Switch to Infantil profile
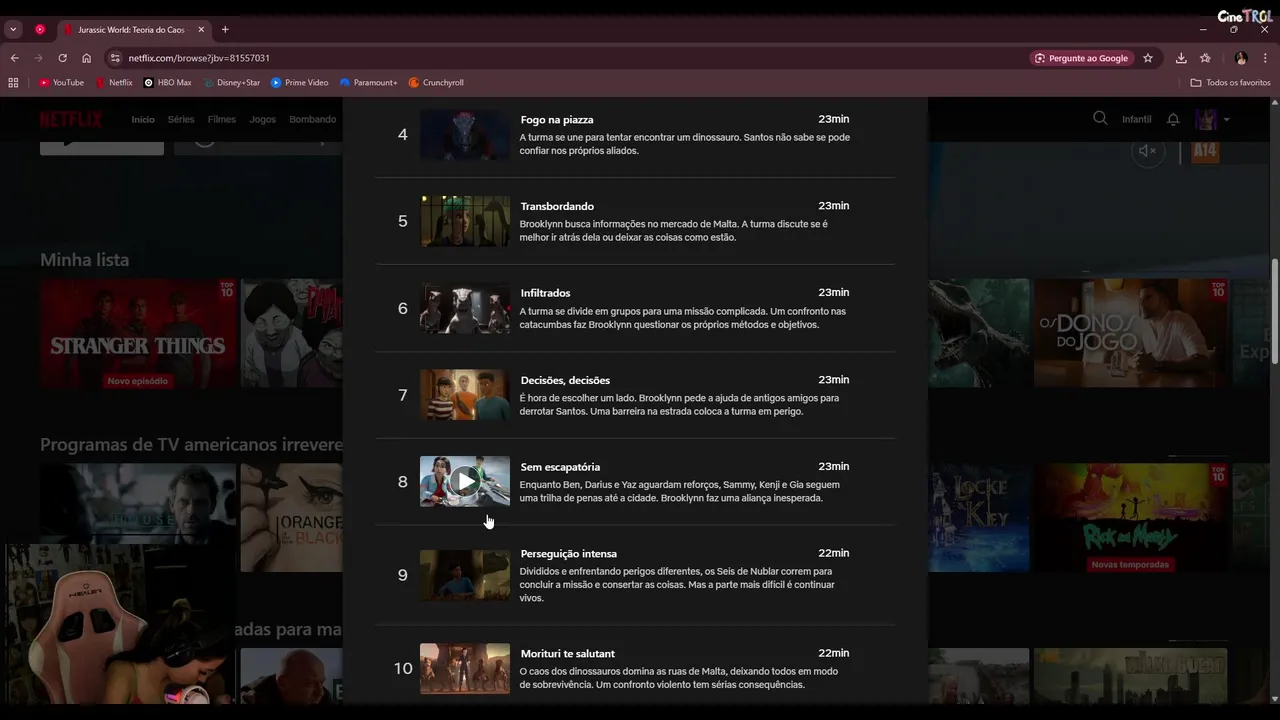Image resolution: width=1280 pixels, height=720 pixels. point(1137,119)
